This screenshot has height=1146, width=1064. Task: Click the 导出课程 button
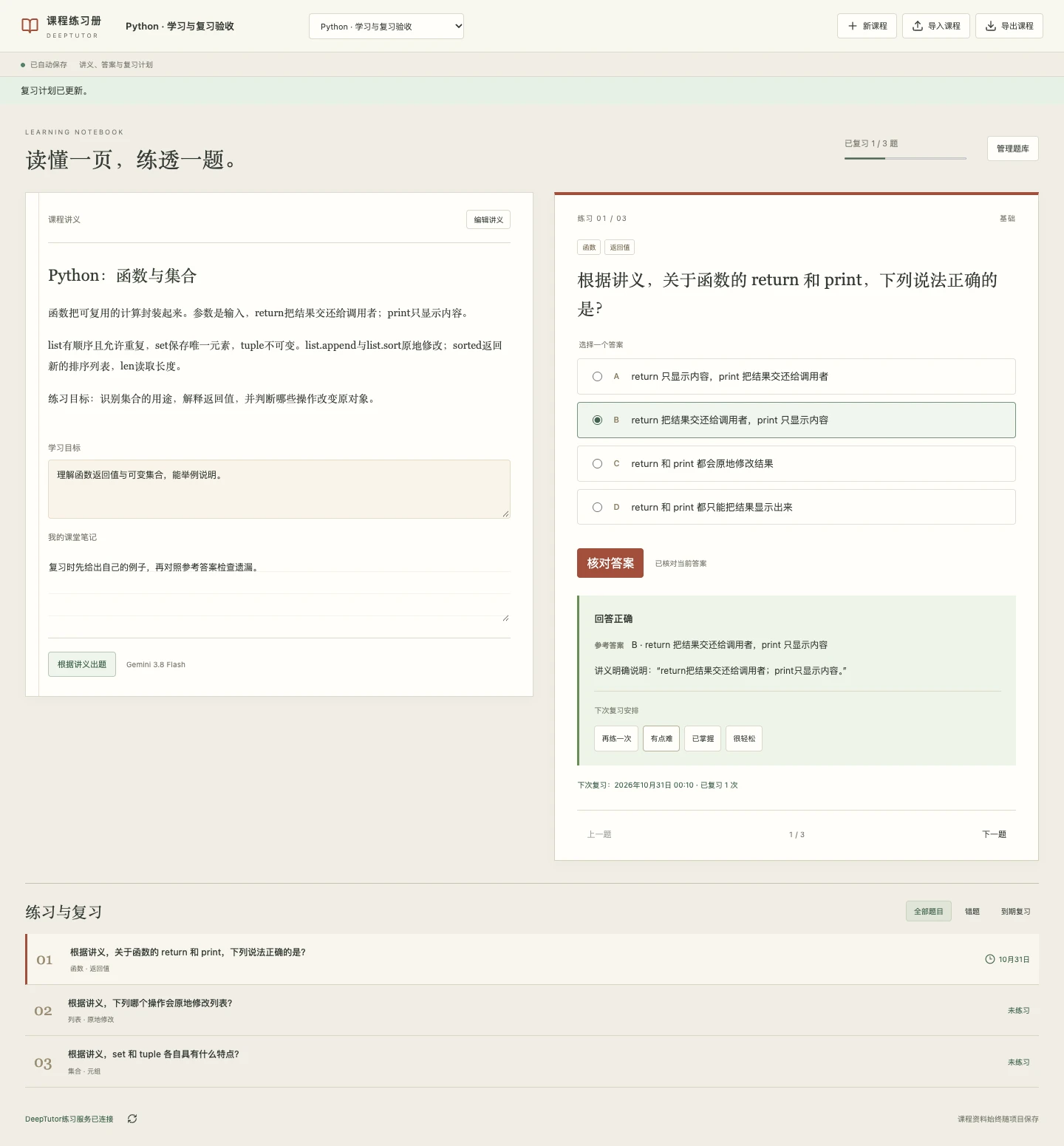[1009, 26]
